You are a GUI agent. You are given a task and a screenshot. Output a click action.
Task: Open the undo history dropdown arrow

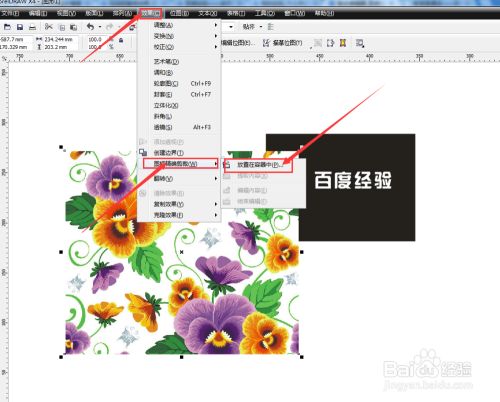click(100, 27)
